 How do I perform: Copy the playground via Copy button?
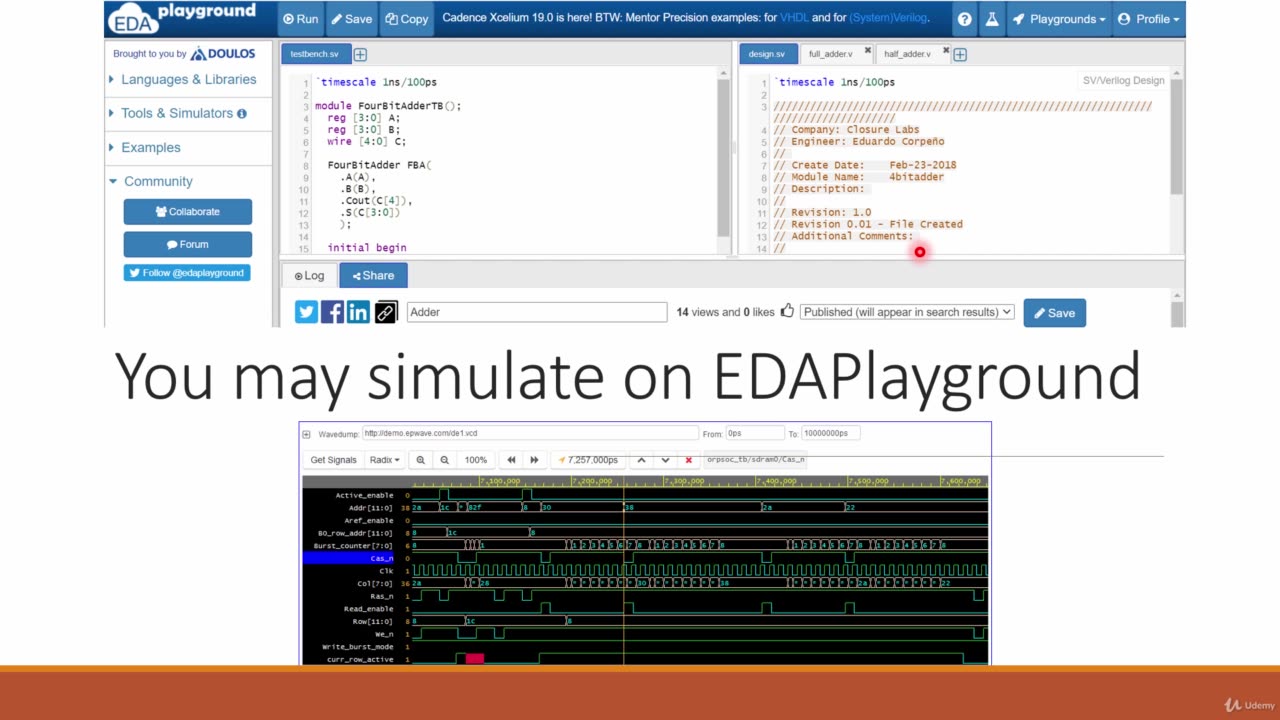[407, 19]
